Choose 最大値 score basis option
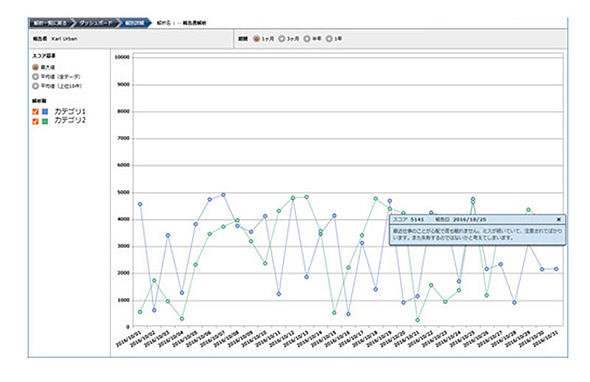This screenshot has height=382, width=590. coord(36,67)
